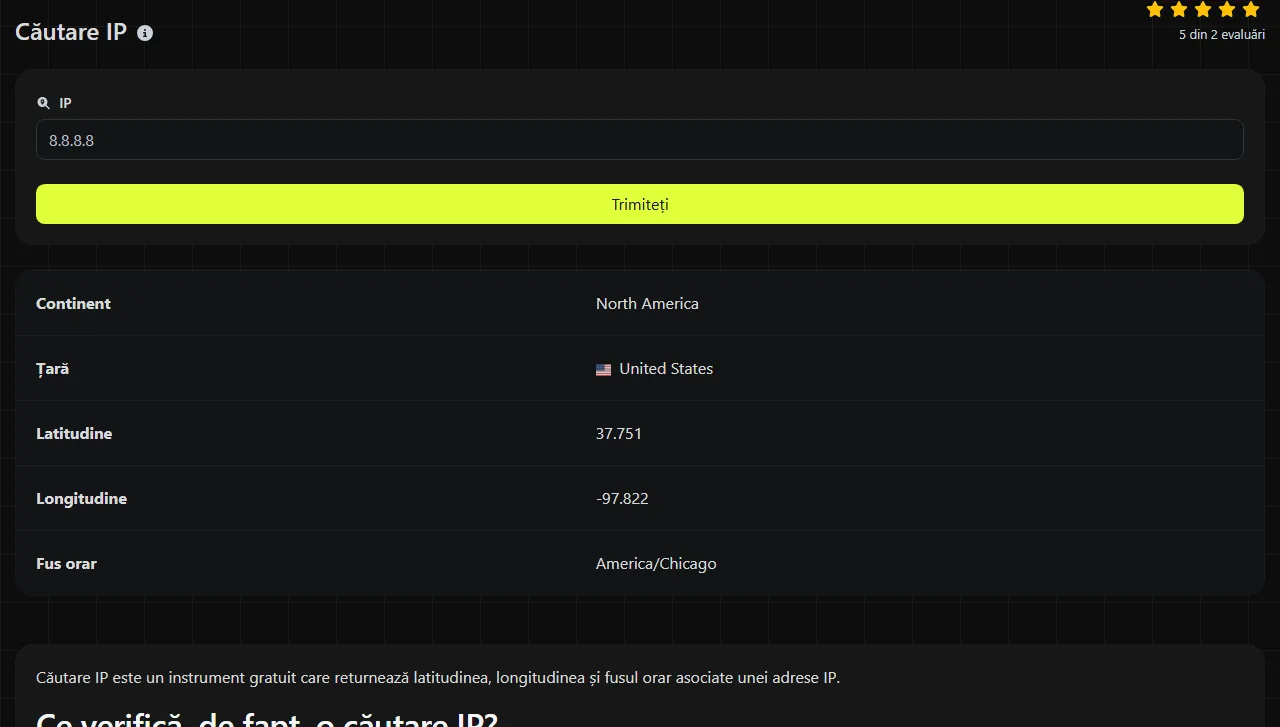Viewport: 1280px width, 727px height.
Task: Click the "5 din 2 evaluări" rating text
Action: [1222, 34]
